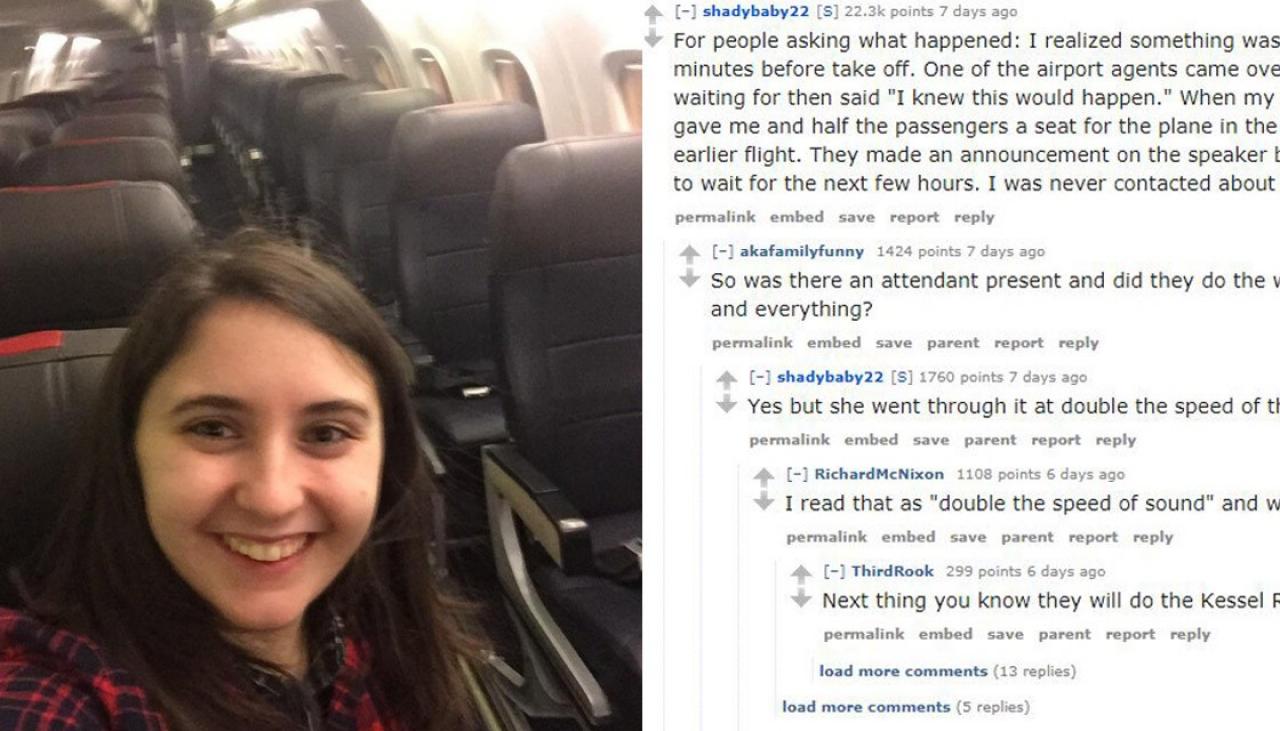The width and height of the screenshot is (1280, 731).
Task: Upvote akafamilyfunny's comment
Action: [690, 254]
